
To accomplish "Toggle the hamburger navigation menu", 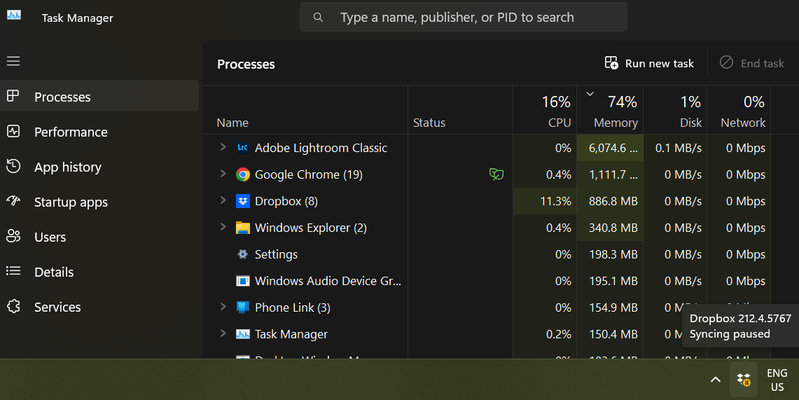I will click(14, 61).
